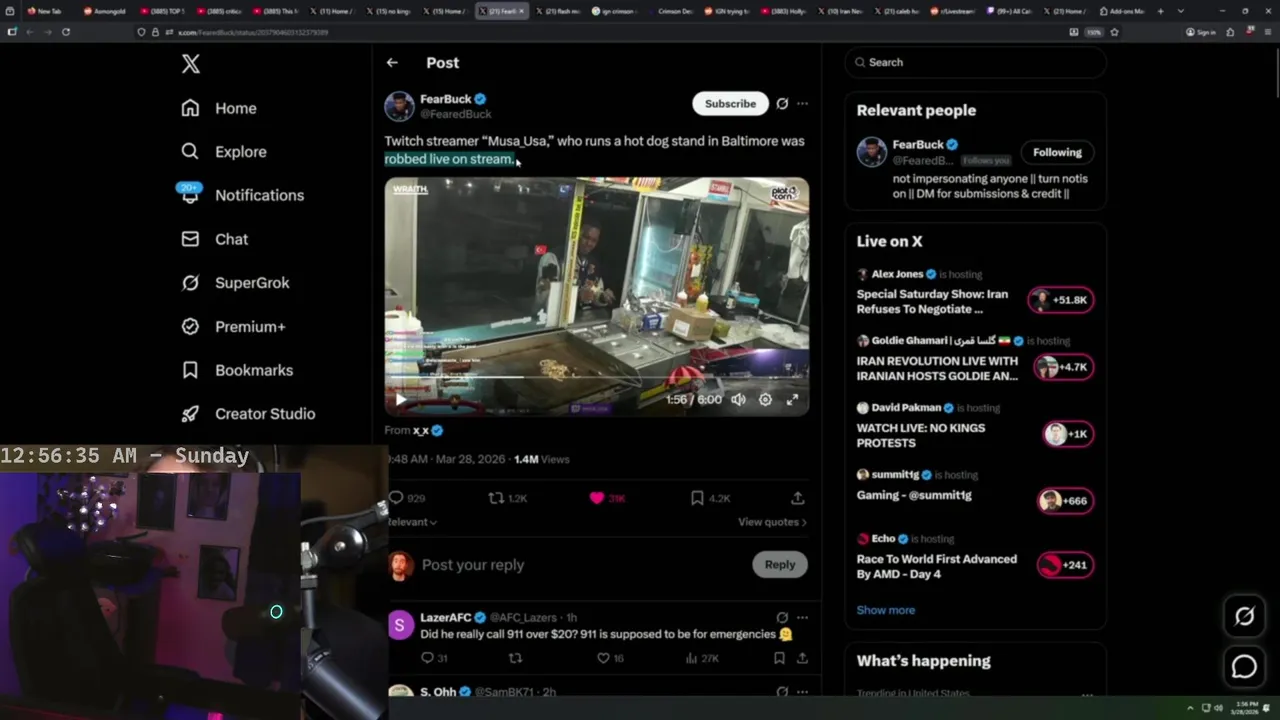This screenshot has width=1280, height=720.
Task: Click the browser address bar
Action: coord(600,32)
